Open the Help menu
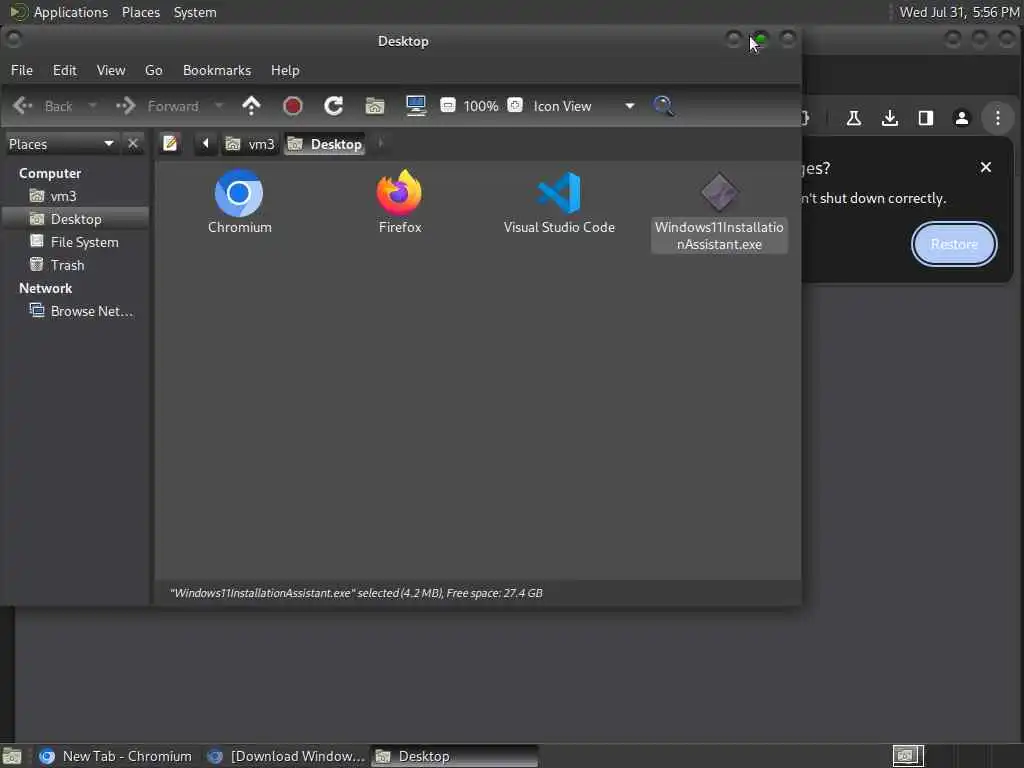Viewport: 1024px width, 768px height. click(285, 70)
